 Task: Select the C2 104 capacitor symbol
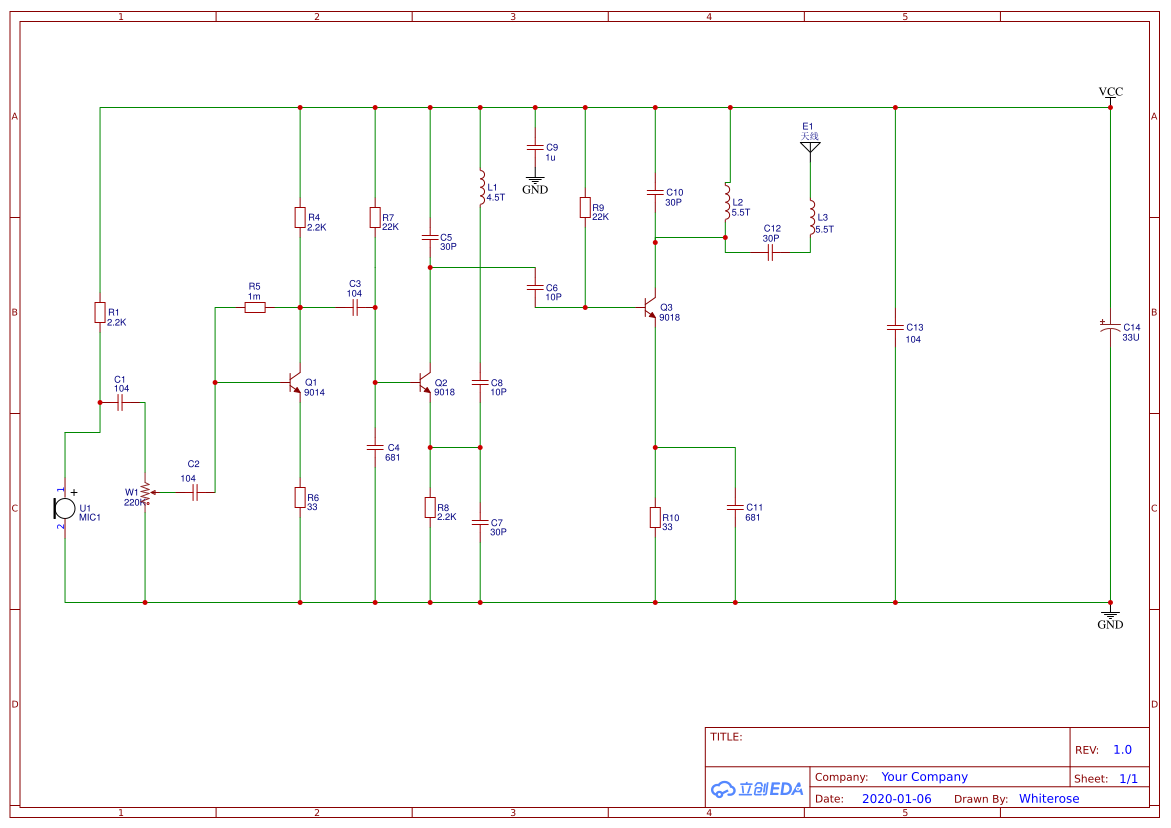[195, 493]
